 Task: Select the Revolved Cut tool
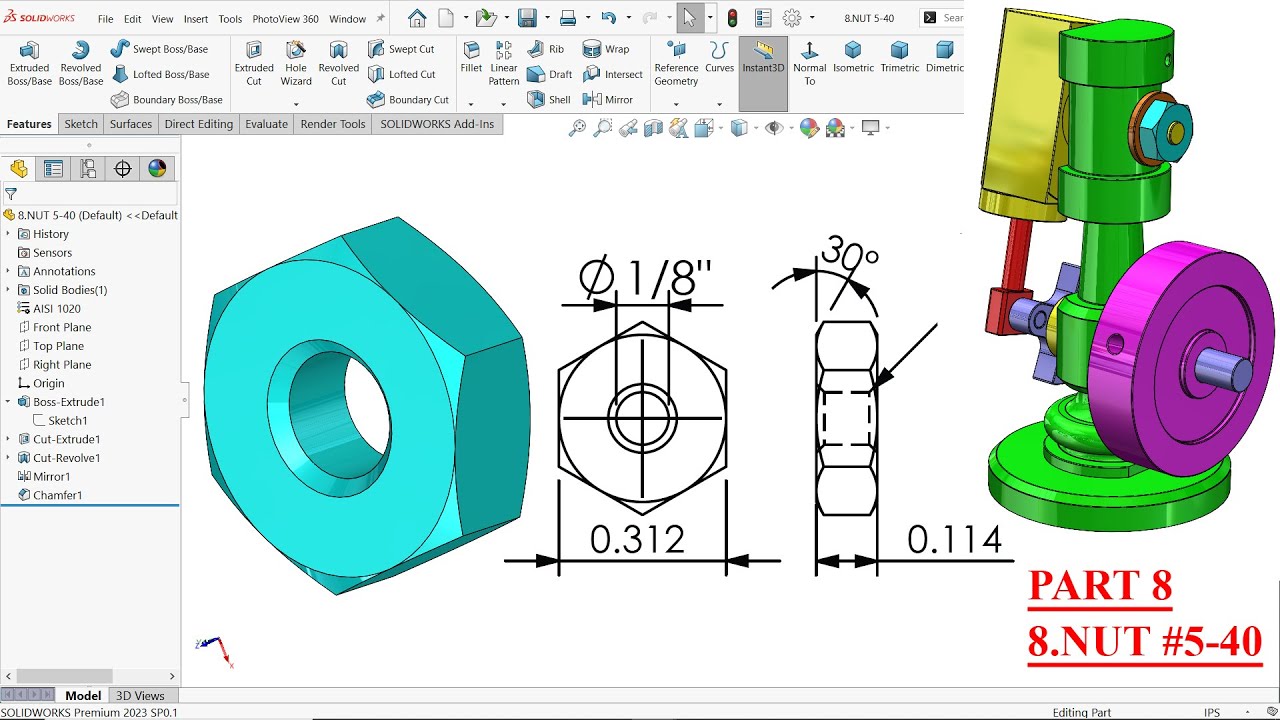pyautogui.click(x=339, y=63)
